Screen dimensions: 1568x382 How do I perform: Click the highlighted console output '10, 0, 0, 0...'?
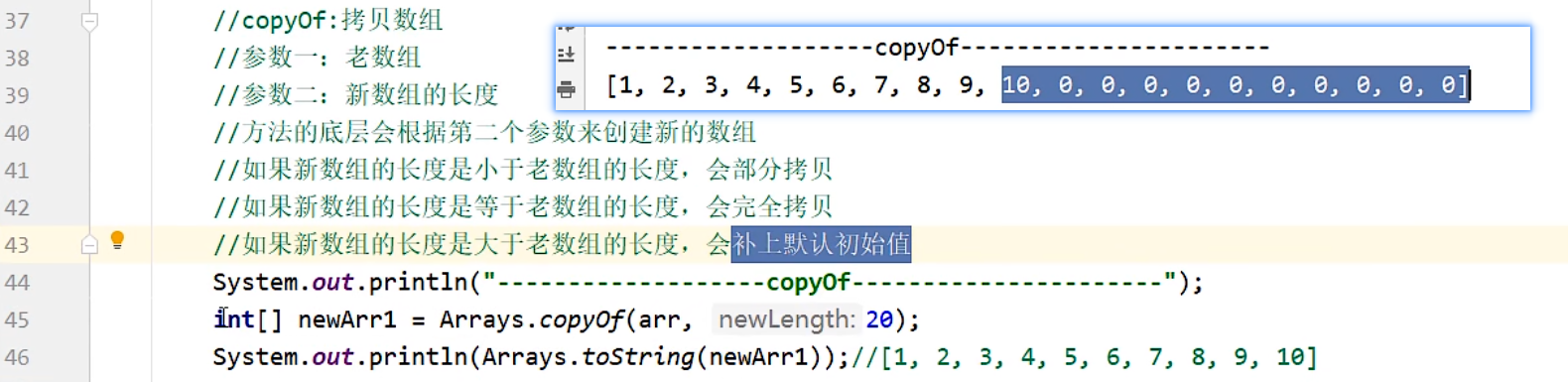coord(1236,85)
